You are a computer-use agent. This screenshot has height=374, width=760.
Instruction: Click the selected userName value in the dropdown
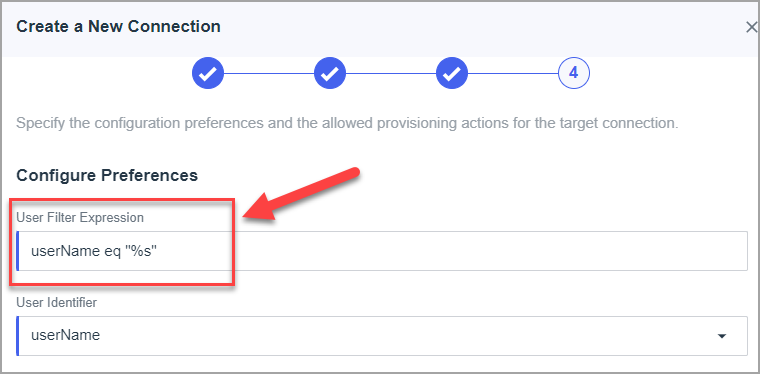(65, 335)
